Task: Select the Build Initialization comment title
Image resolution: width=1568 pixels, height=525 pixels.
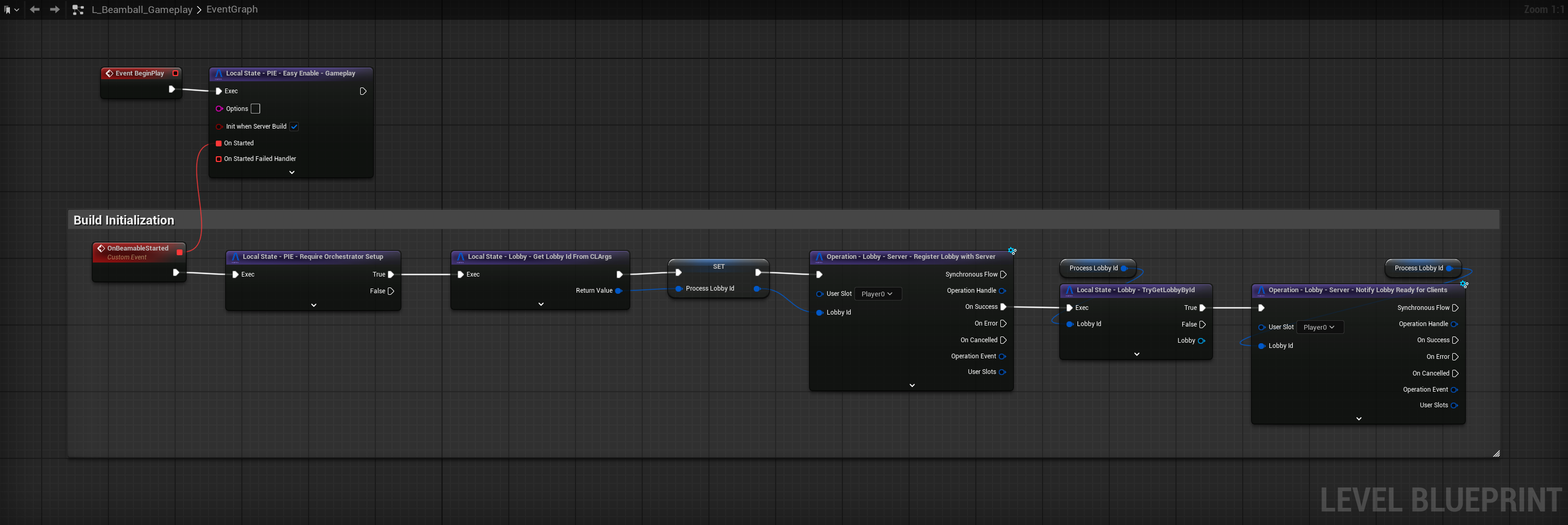Action: [124, 220]
